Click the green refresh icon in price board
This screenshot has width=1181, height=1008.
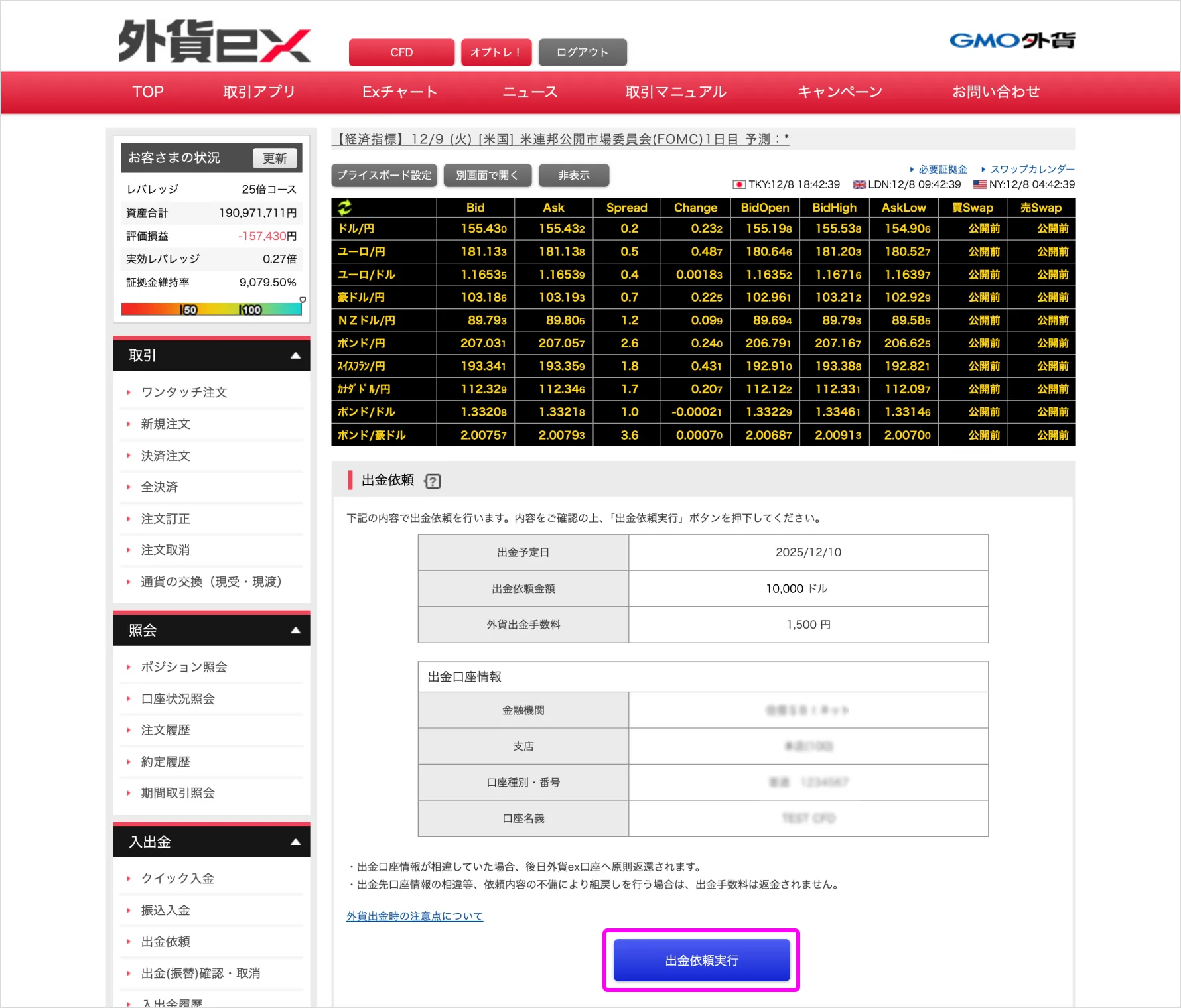[345, 208]
